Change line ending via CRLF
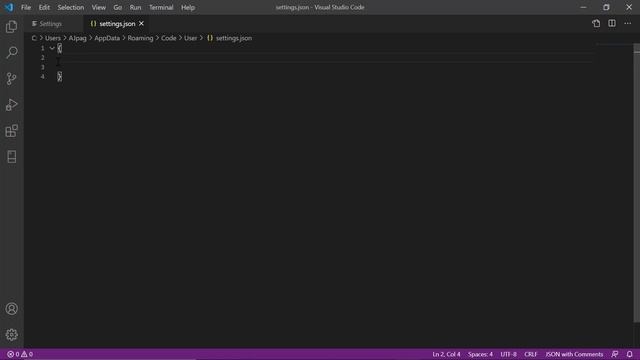The width and height of the screenshot is (640, 360). point(531,354)
